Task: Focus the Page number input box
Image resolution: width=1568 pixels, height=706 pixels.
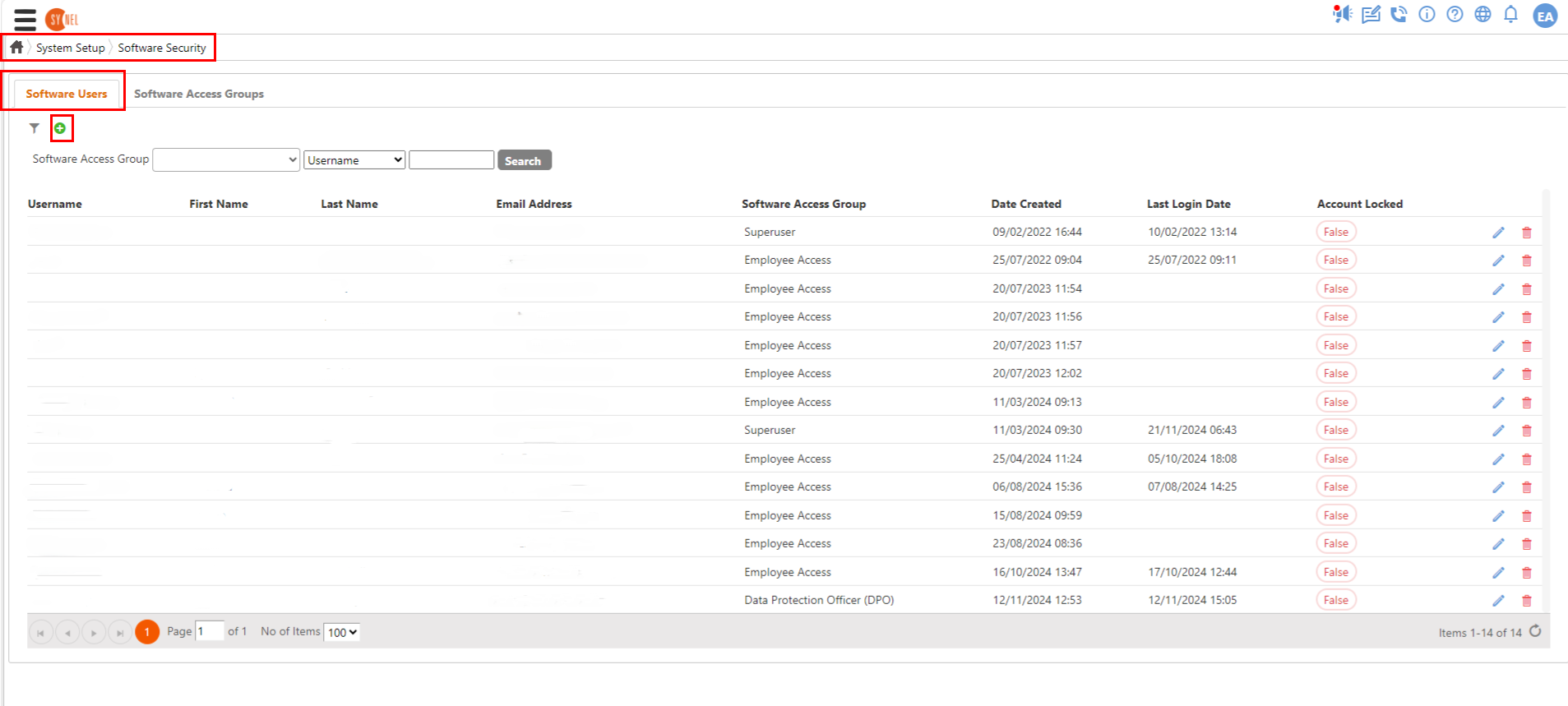Action: tap(210, 631)
